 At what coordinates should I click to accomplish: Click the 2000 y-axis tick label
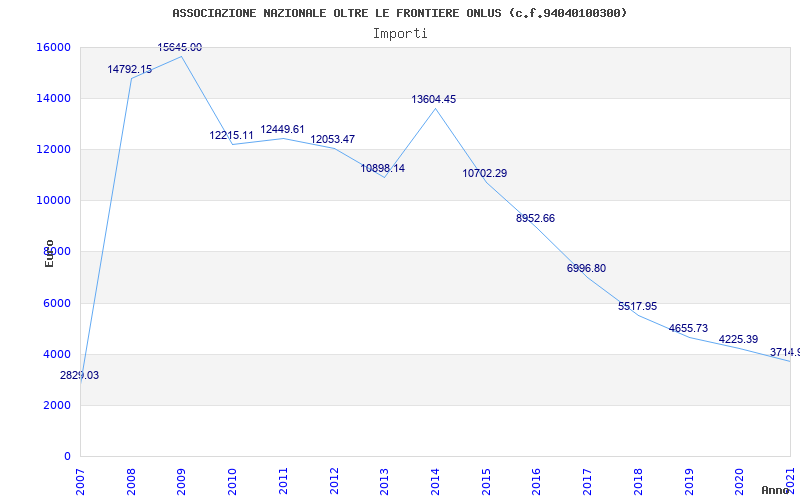click(56, 405)
